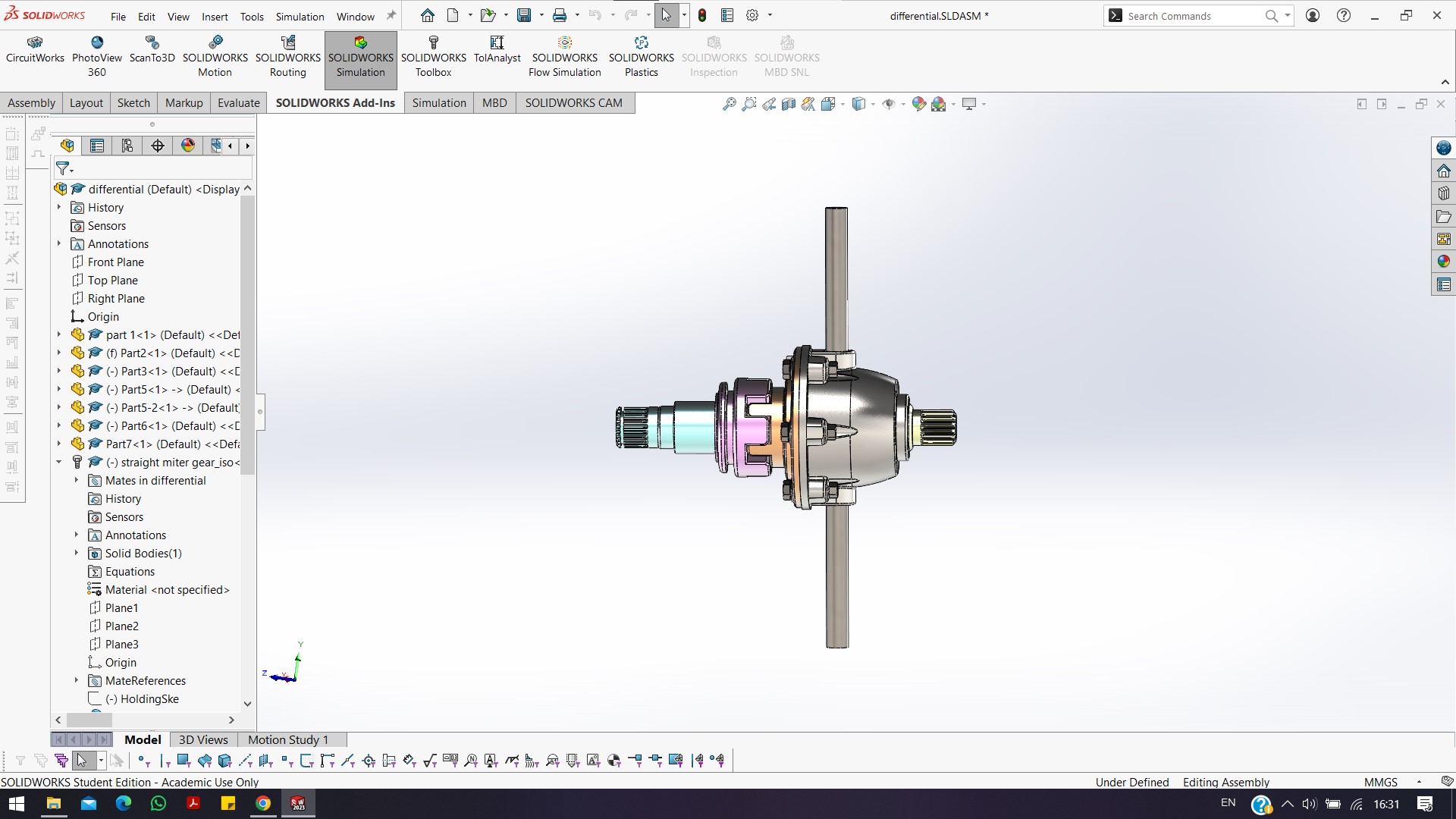Toggle SOLIDWORKS Flow Simulation add-in
The height and width of the screenshot is (819, 1456).
pos(565,57)
